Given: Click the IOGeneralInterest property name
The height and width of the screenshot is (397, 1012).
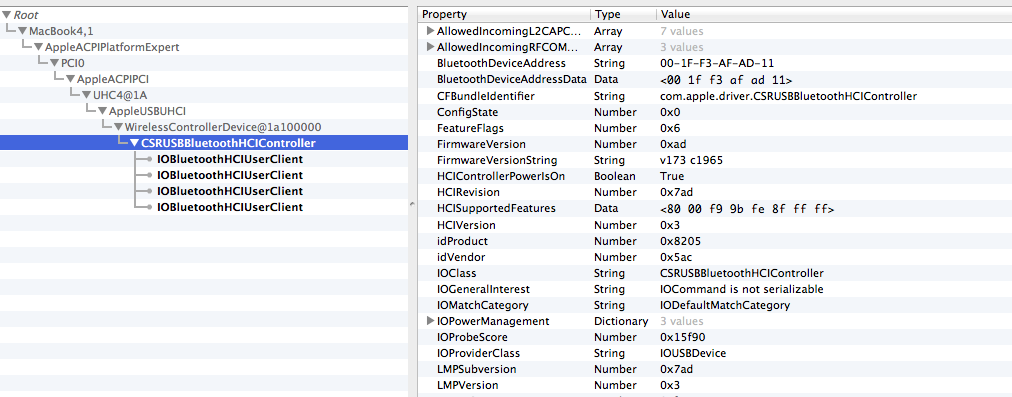Looking at the screenshot, I should pos(483,289).
